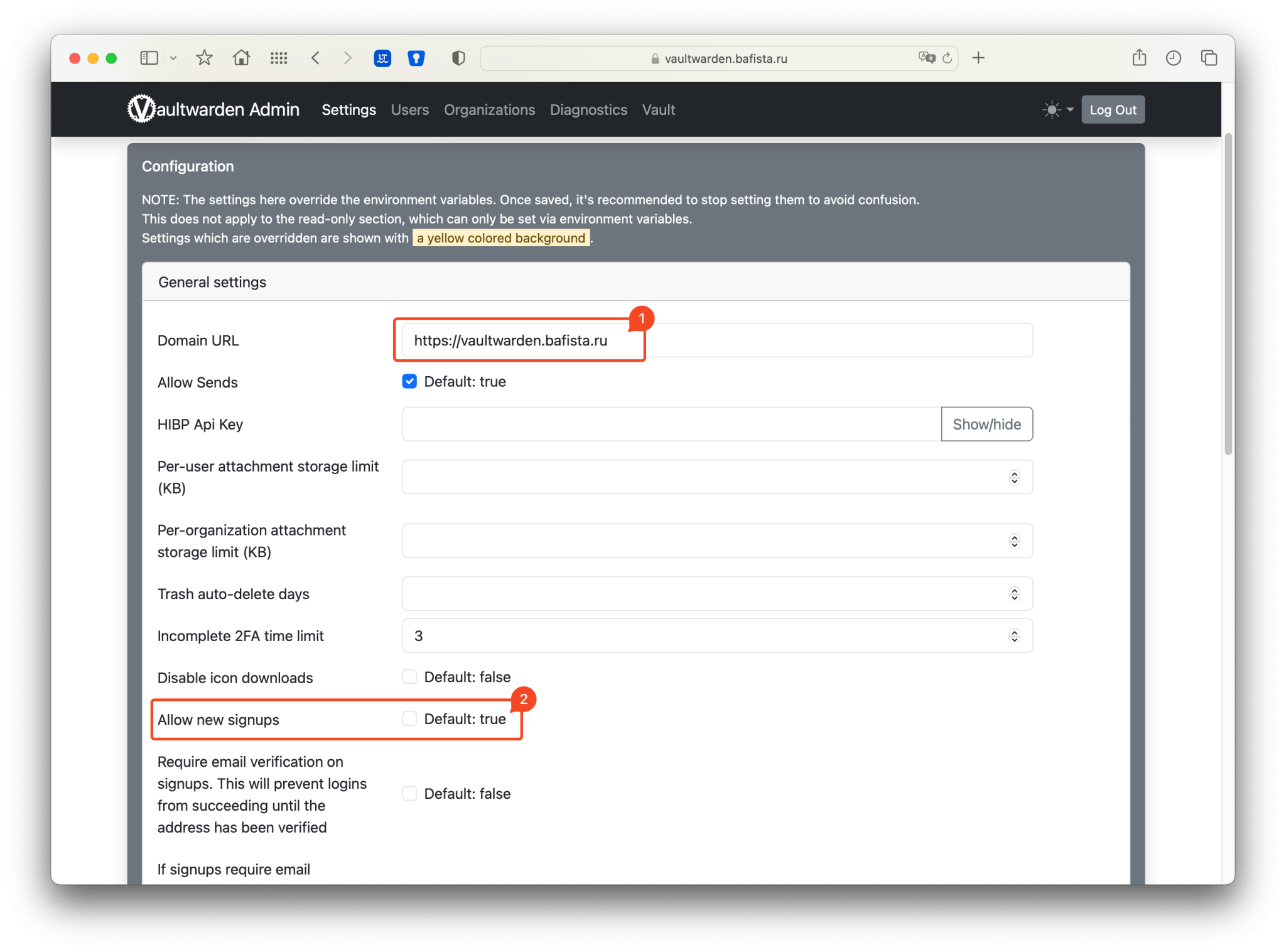Click the translate page icon in address bar
The width and height of the screenshot is (1286, 952).
pos(926,58)
